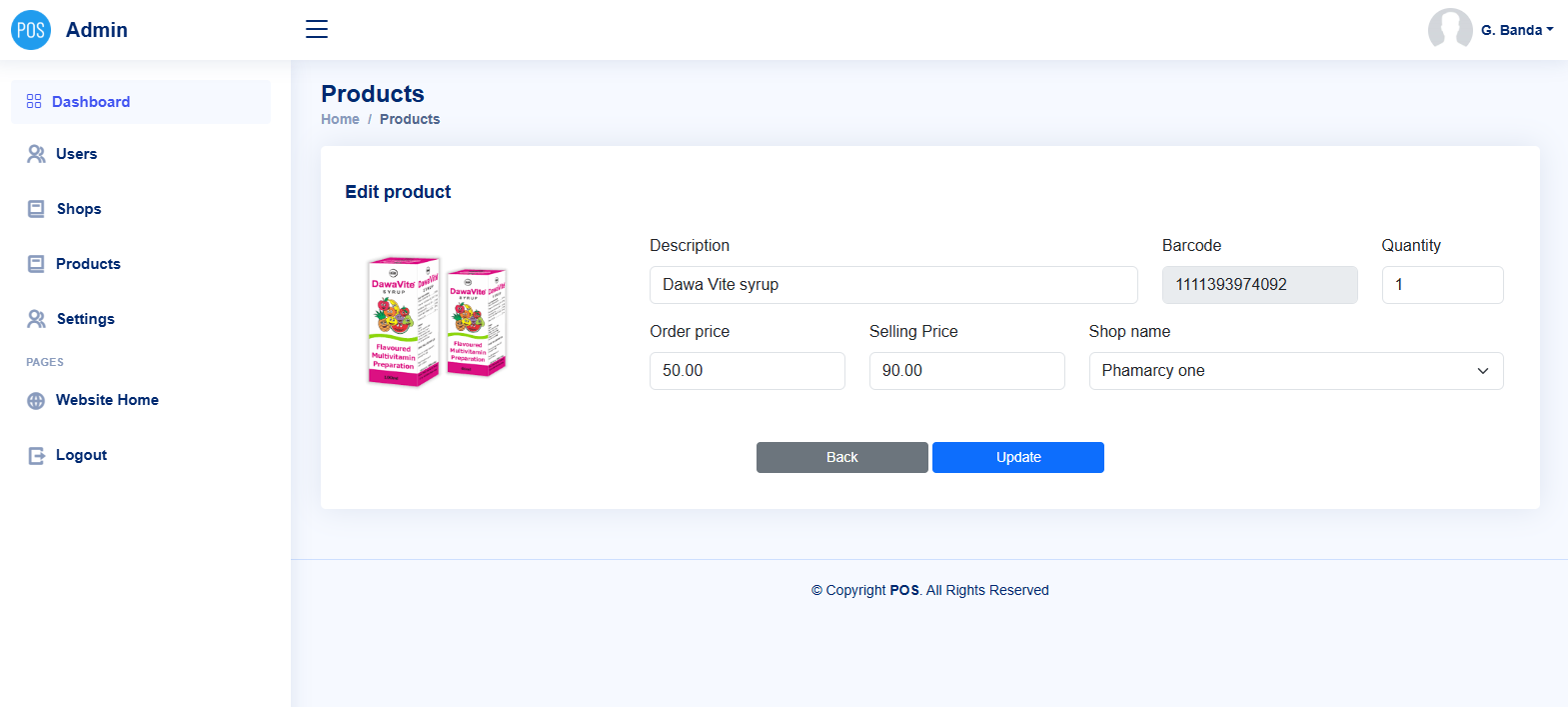Click the Products sidebar icon
The width and height of the screenshot is (1568, 707).
36,264
